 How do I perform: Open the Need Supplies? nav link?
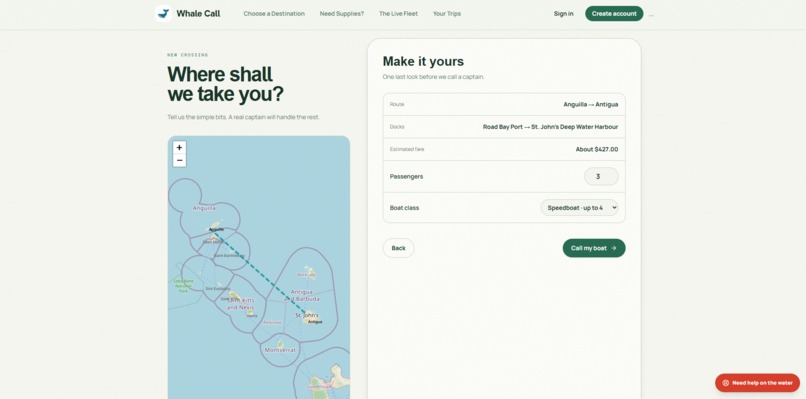(341, 14)
